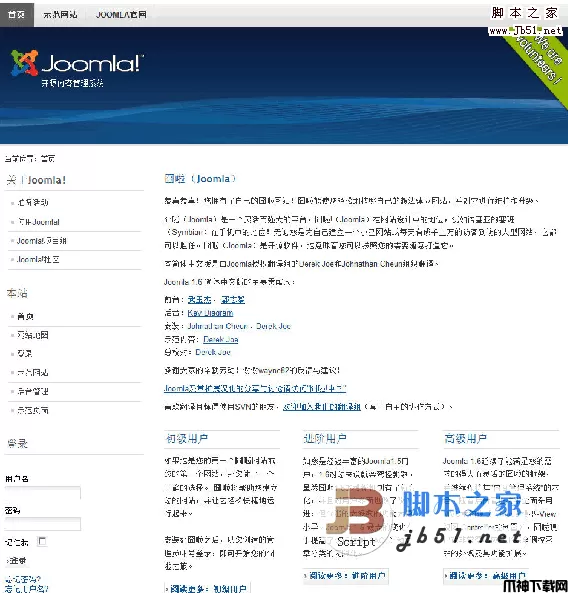Follow the 忘记密码? link
Image resolution: width=568 pixels, height=593 pixels.
point(23,579)
